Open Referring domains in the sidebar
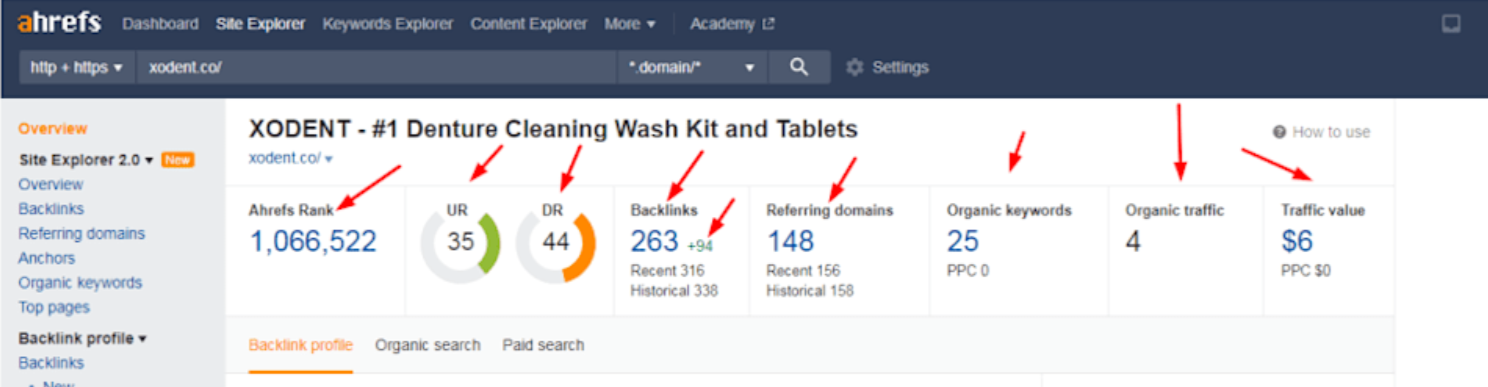The width and height of the screenshot is (1488, 387). 81,233
